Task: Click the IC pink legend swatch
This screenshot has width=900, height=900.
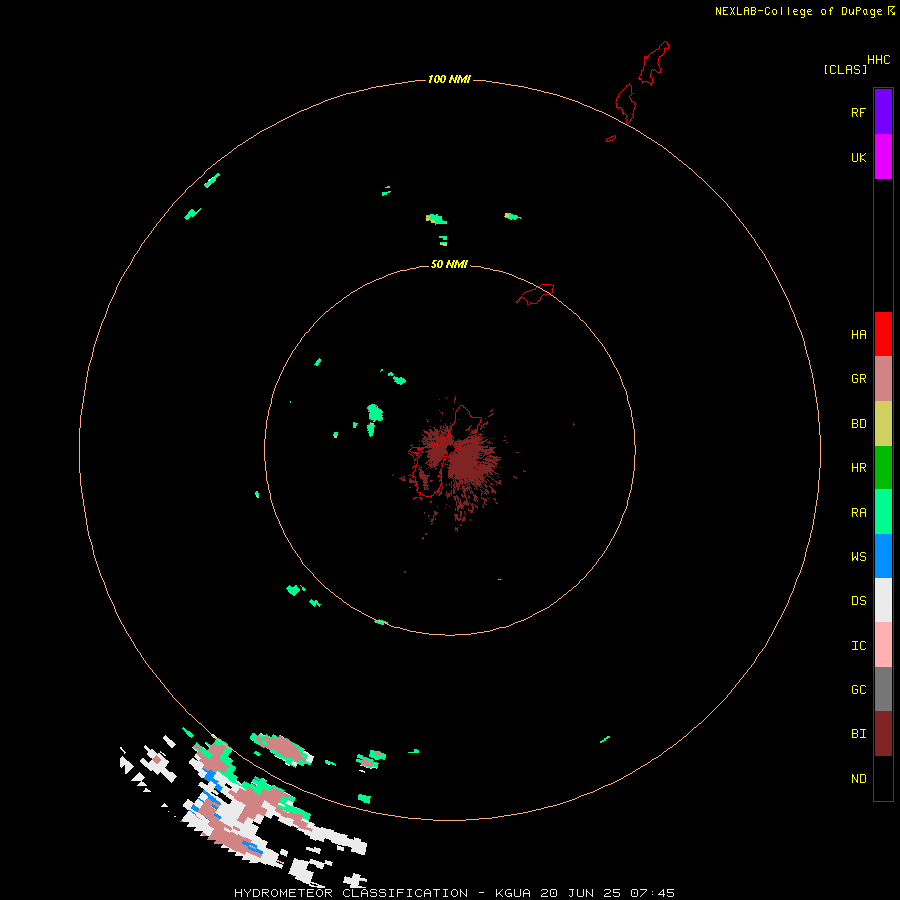Action: pos(883,645)
